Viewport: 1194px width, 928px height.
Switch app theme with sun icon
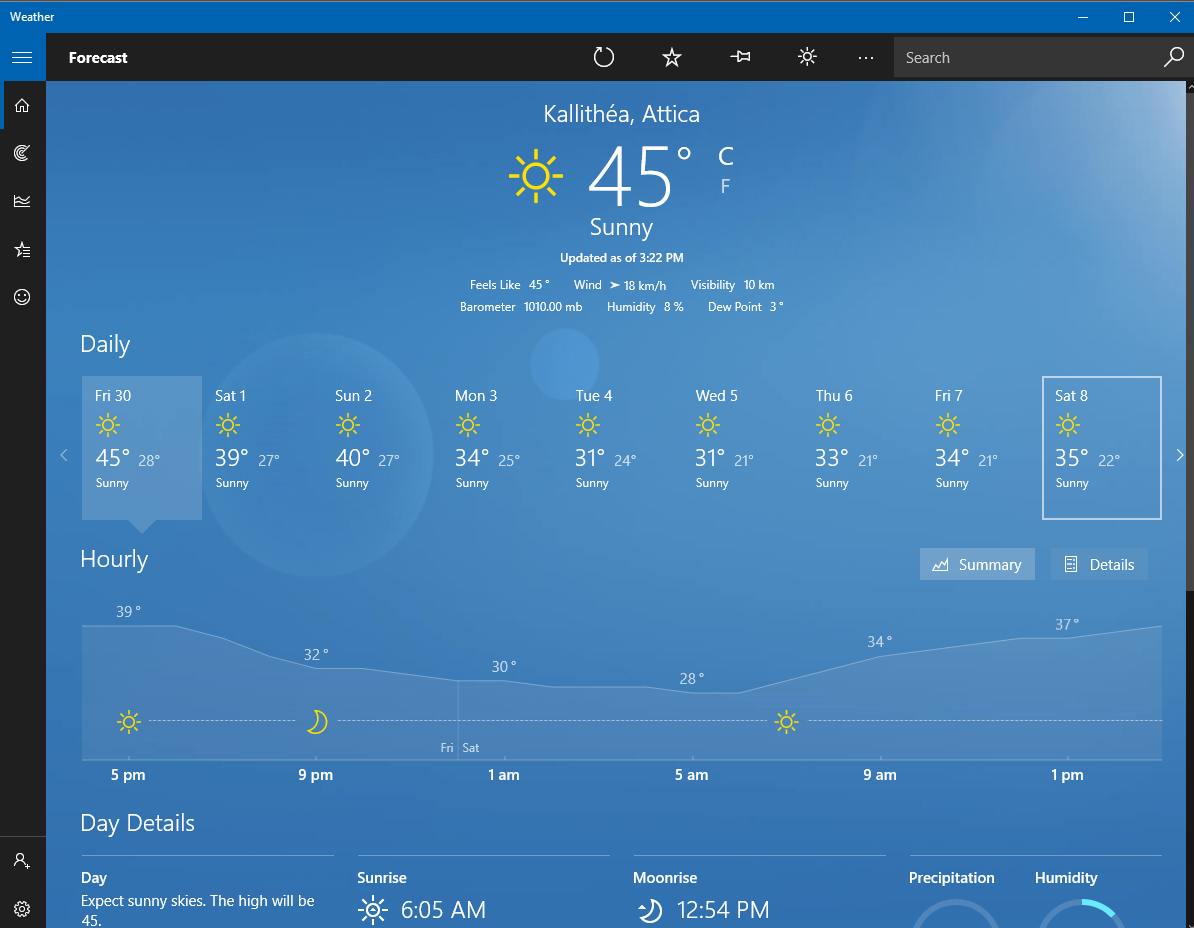[x=807, y=56]
